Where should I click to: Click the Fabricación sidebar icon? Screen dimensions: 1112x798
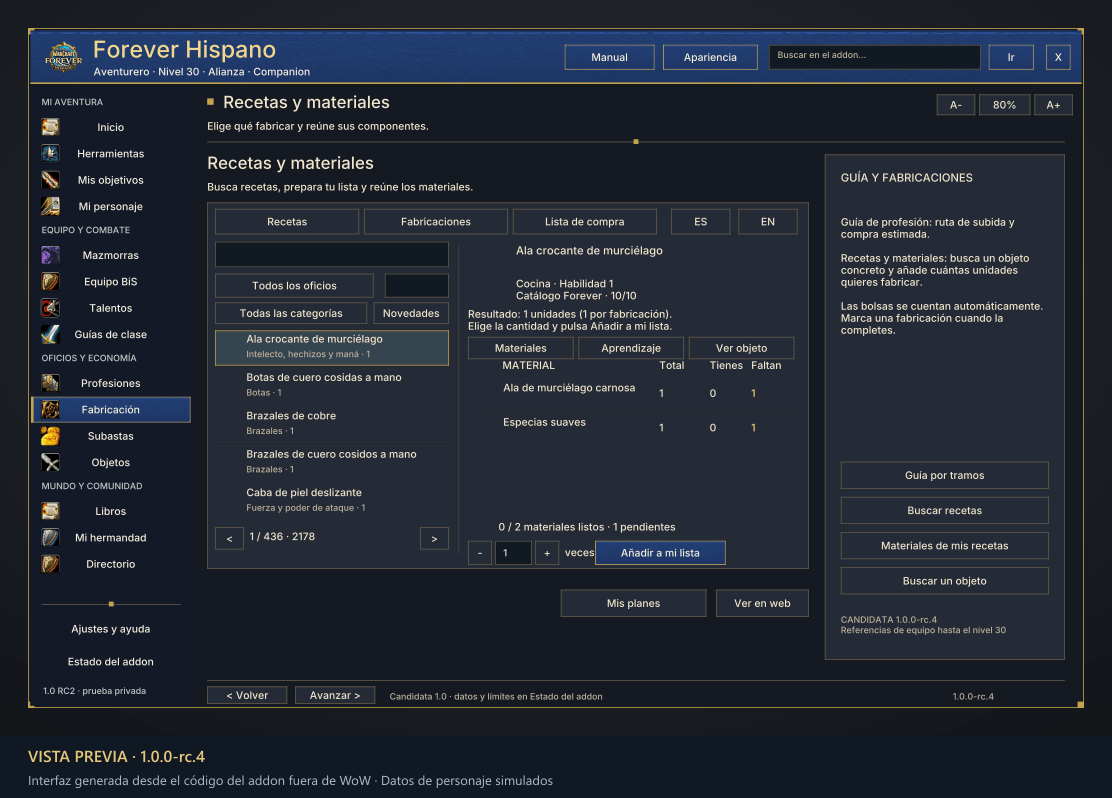[50, 409]
